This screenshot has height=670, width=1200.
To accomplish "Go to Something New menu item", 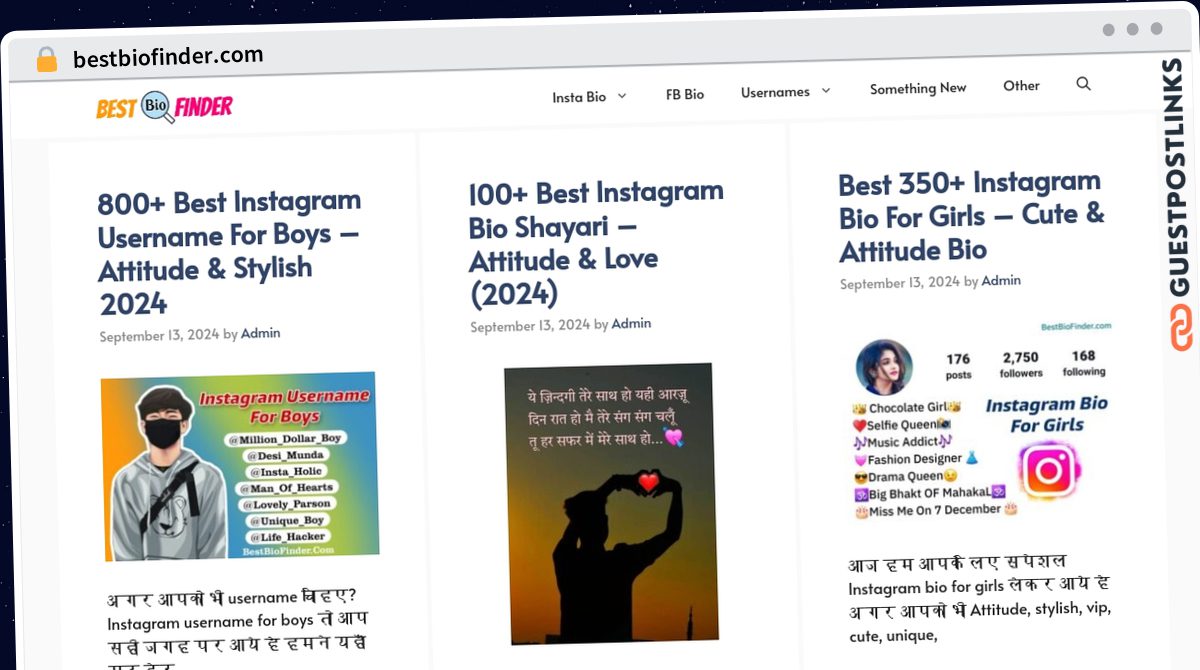I will click(x=918, y=88).
